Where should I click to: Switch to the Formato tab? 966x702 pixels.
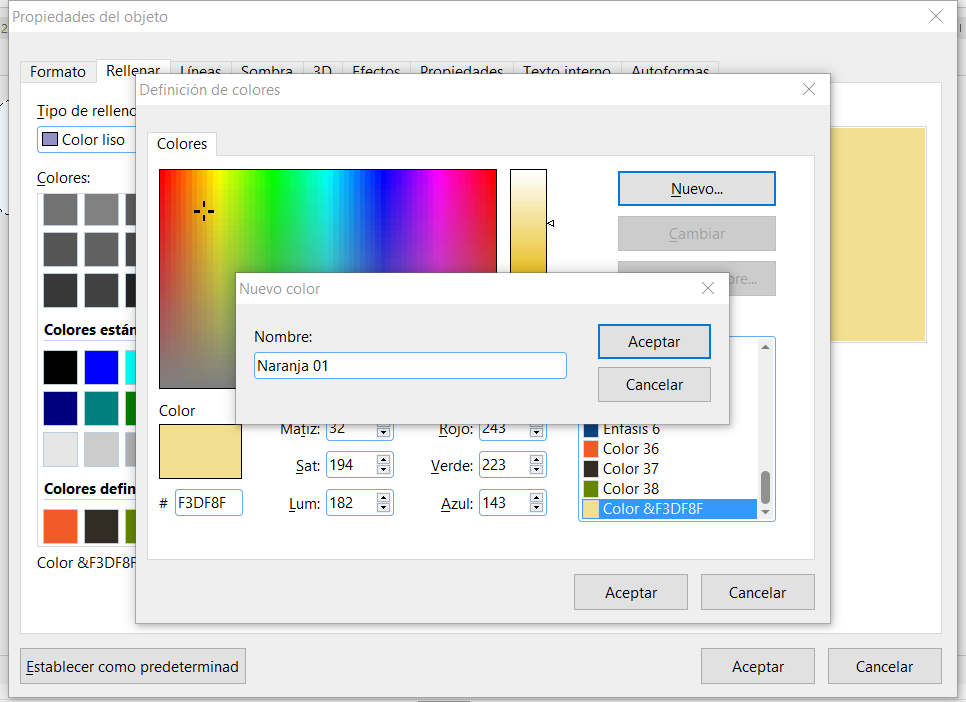(x=58, y=72)
